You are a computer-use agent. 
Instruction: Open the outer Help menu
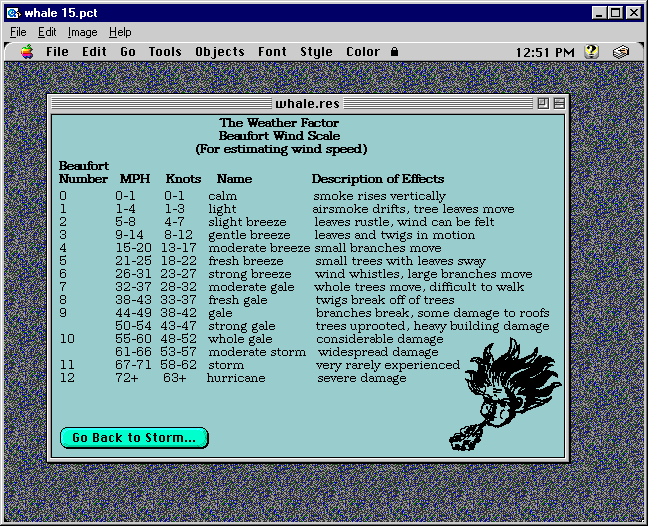pos(120,32)
